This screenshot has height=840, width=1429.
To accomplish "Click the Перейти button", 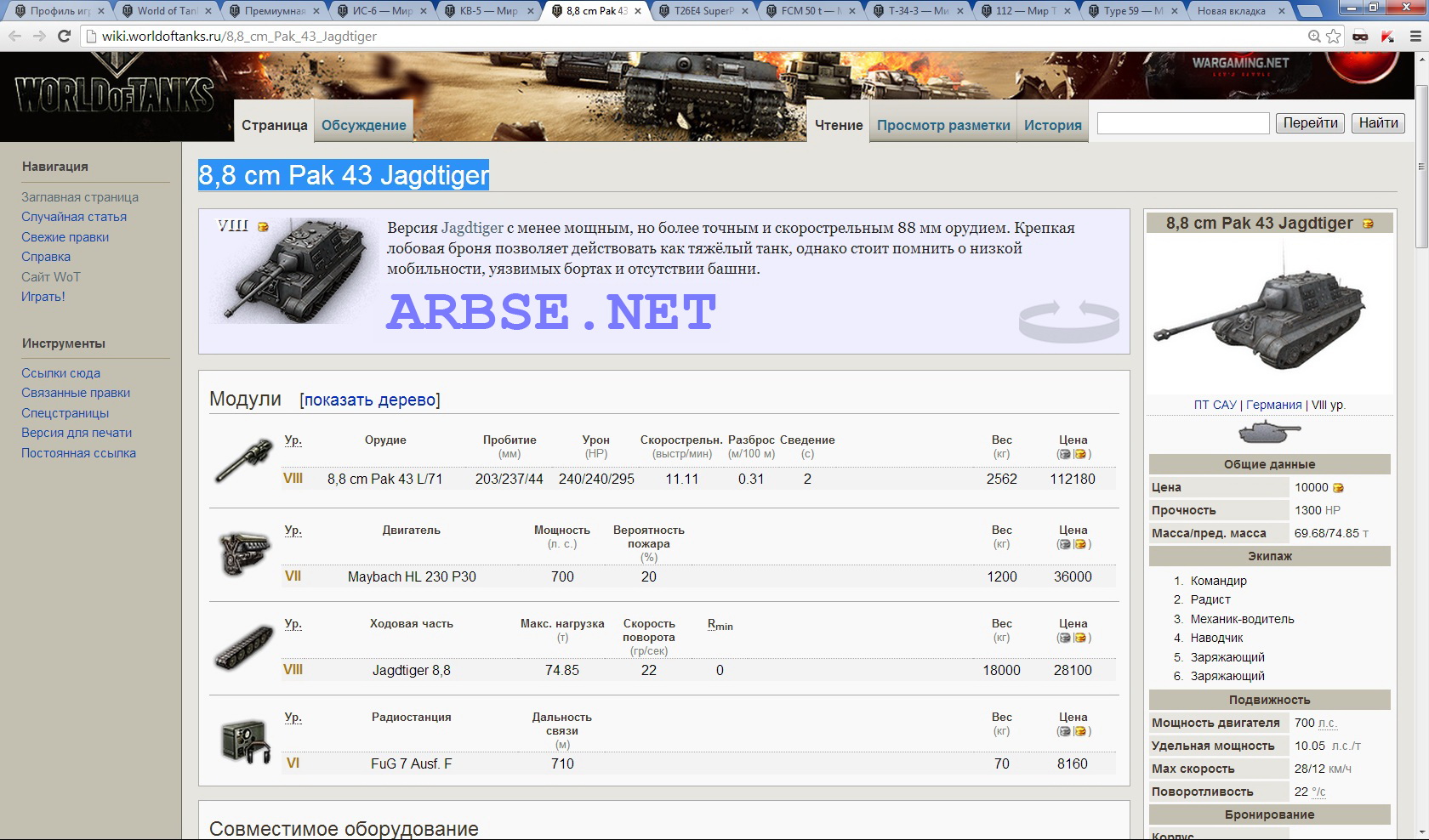I will [1311, 123].
